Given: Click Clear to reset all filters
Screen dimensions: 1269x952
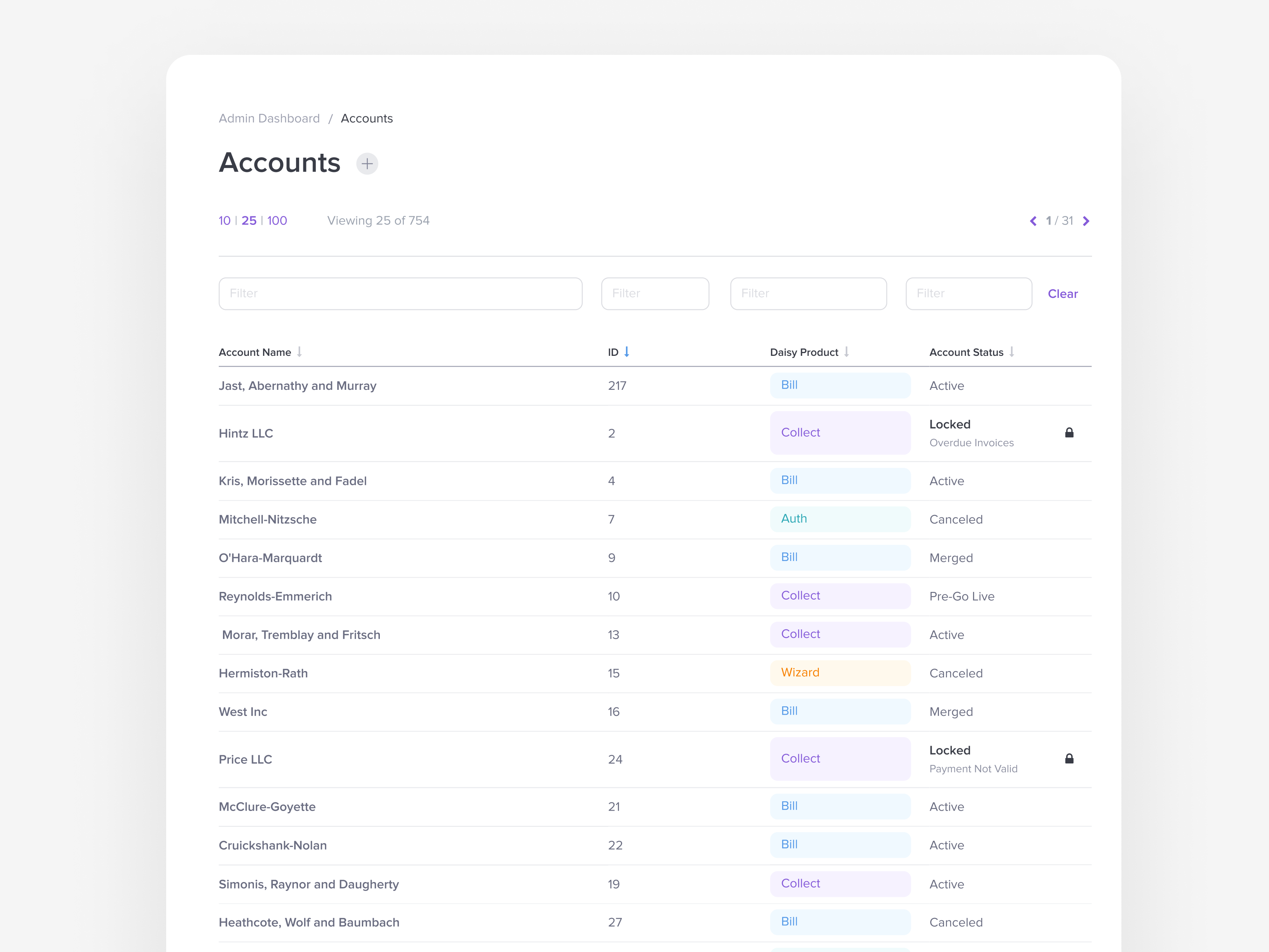Looking at the screenshot, I should pos(1063,293).
